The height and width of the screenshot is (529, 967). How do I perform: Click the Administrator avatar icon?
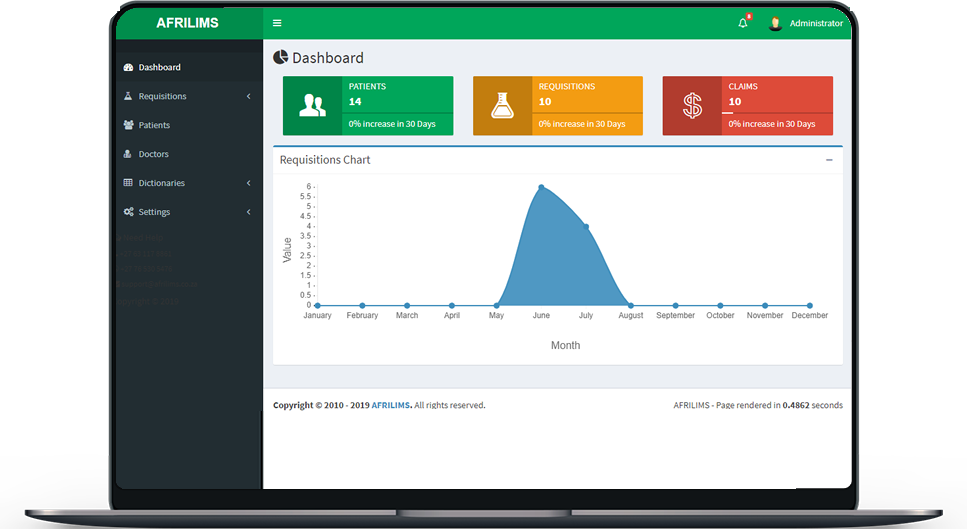click(x=775, y=23)
